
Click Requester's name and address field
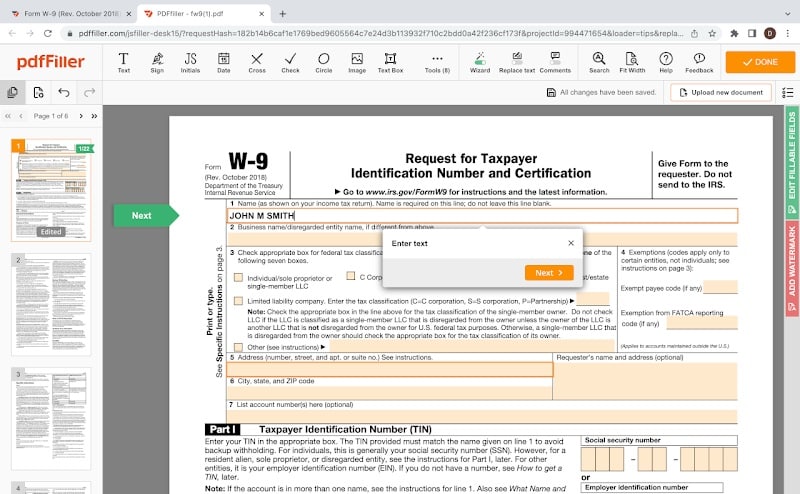645,381
